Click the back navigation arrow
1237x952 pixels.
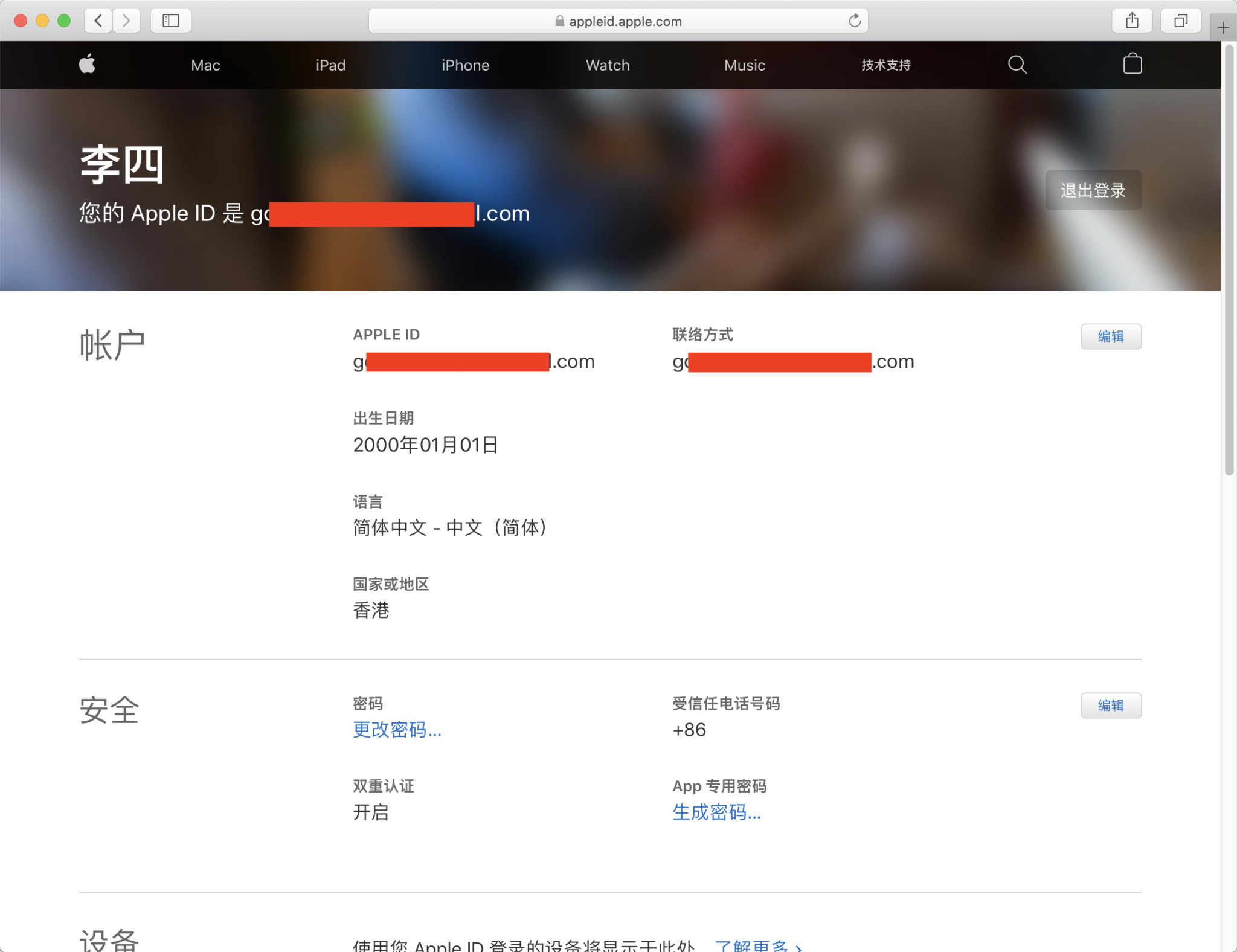point(98,20)
